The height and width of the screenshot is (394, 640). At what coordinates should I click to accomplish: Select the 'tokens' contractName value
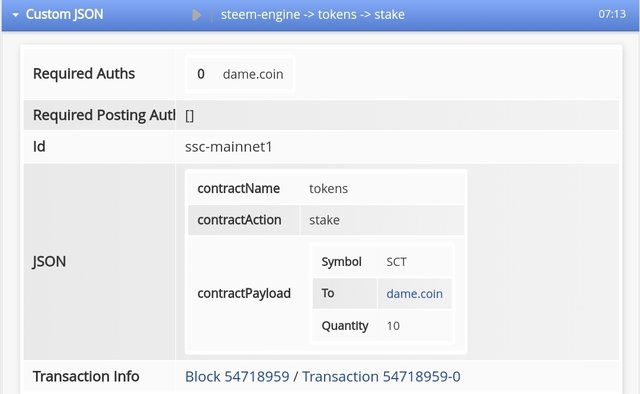[328, 189]
